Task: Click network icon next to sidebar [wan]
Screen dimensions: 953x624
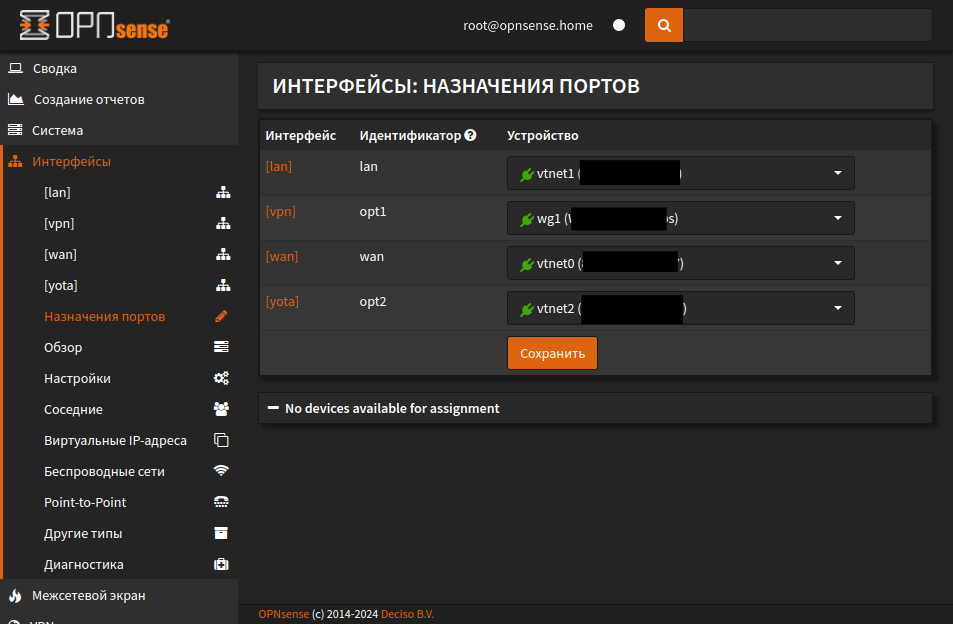Action: click(x=223, y=255)
